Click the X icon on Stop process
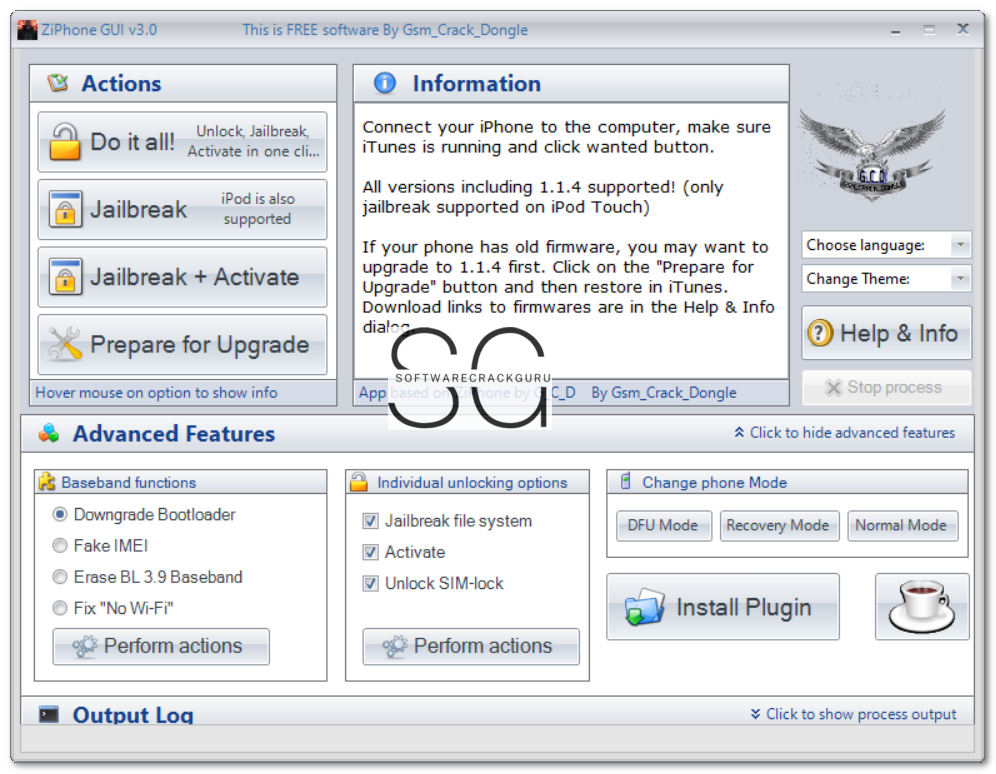996x774 pixels. tap(833, 387)
